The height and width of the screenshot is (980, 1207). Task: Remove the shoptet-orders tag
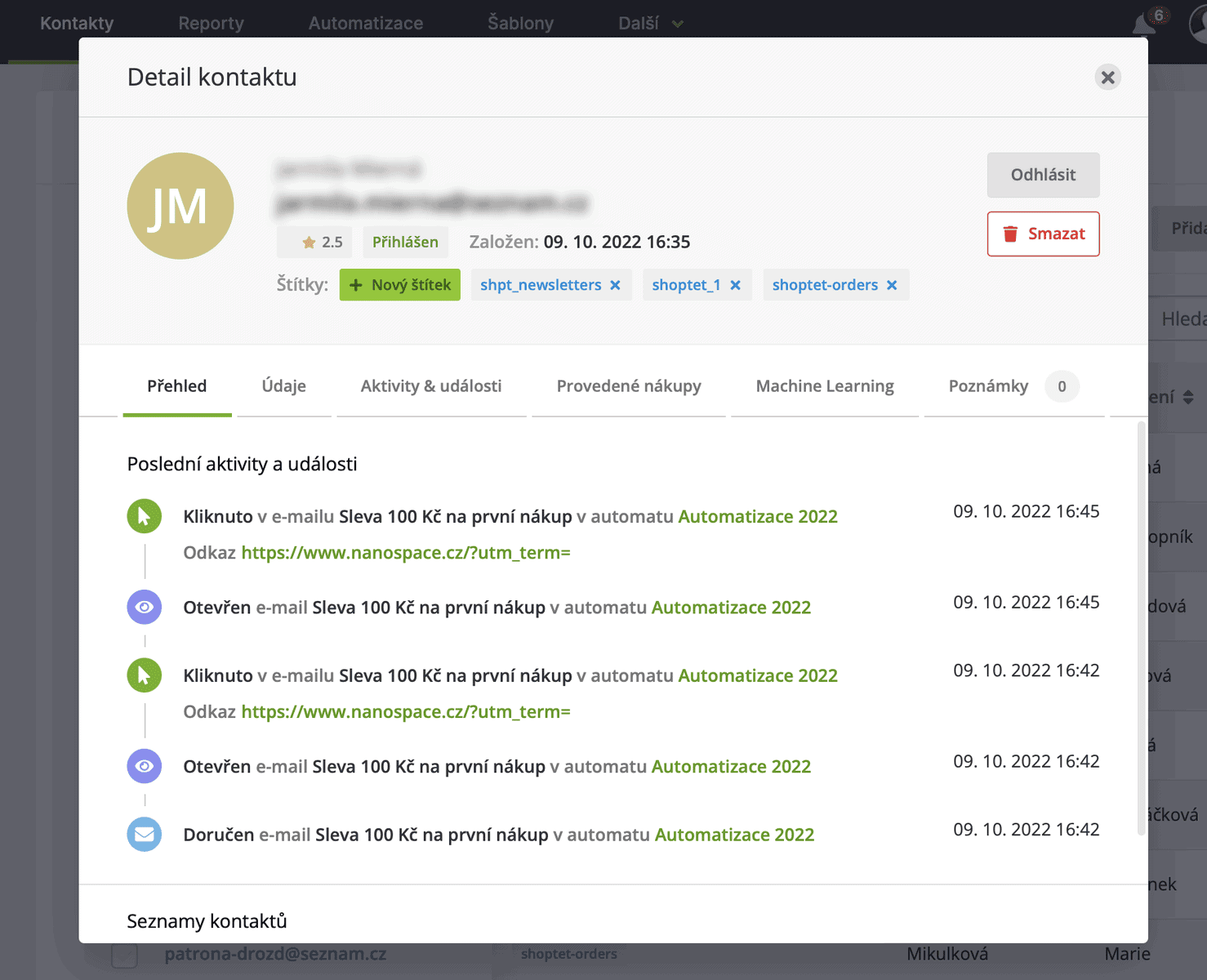click(892, 285)
